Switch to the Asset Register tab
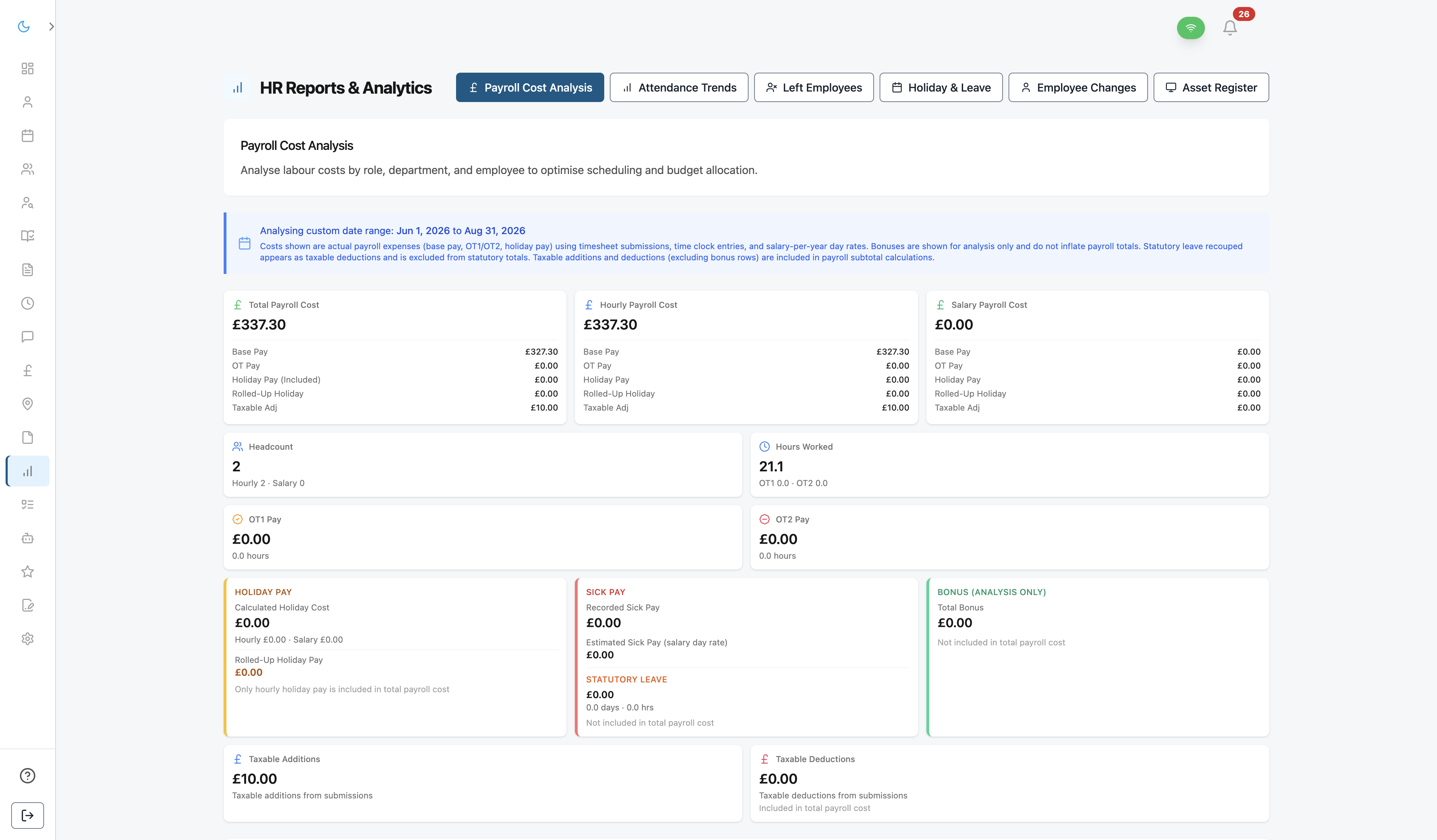The height and width of the screenshot is (840, 1437). pos(1211,87)
